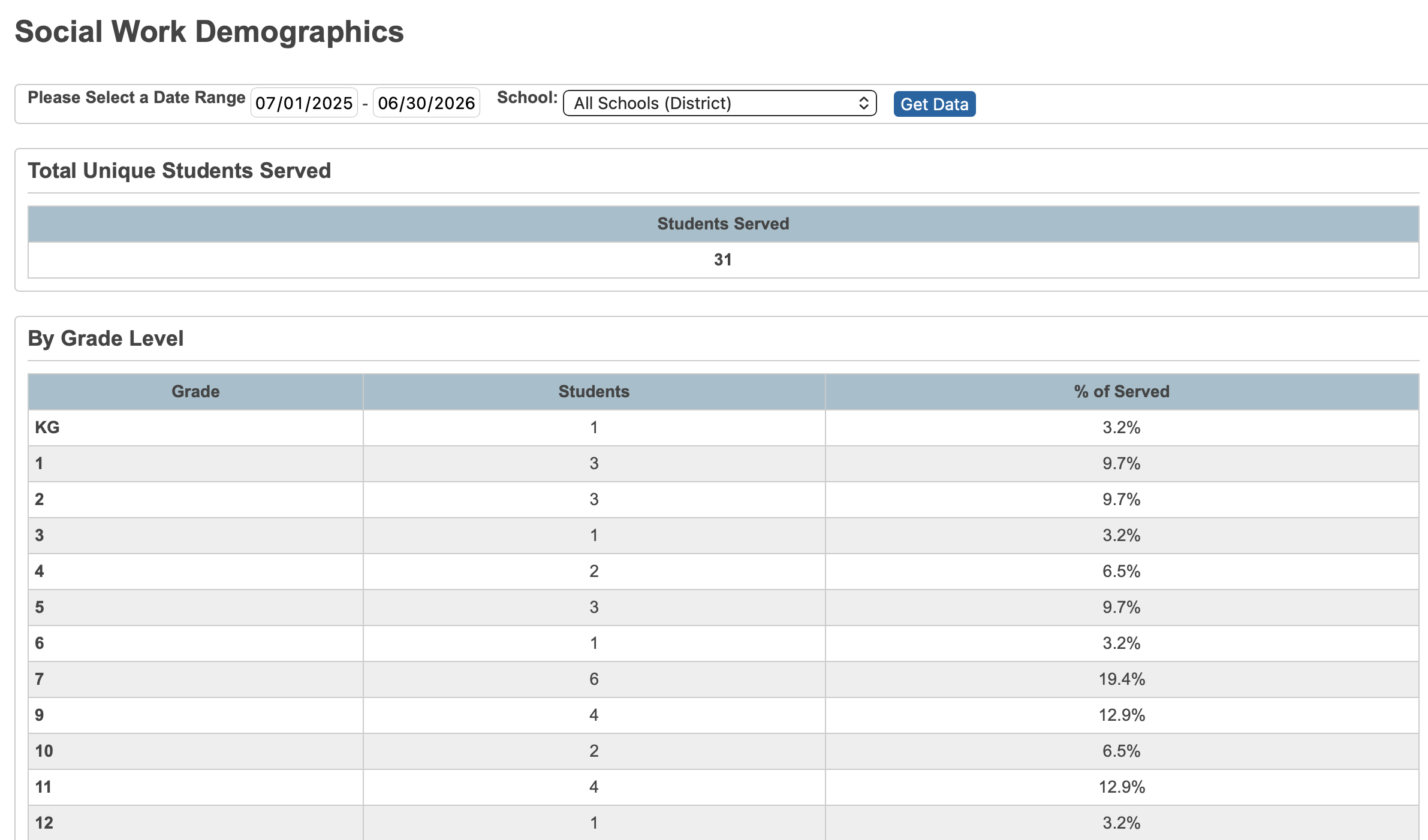Screen dimensions: 1428x840
Task: Click the 12.9% cell in grade 9 row
Action: 1122,715
